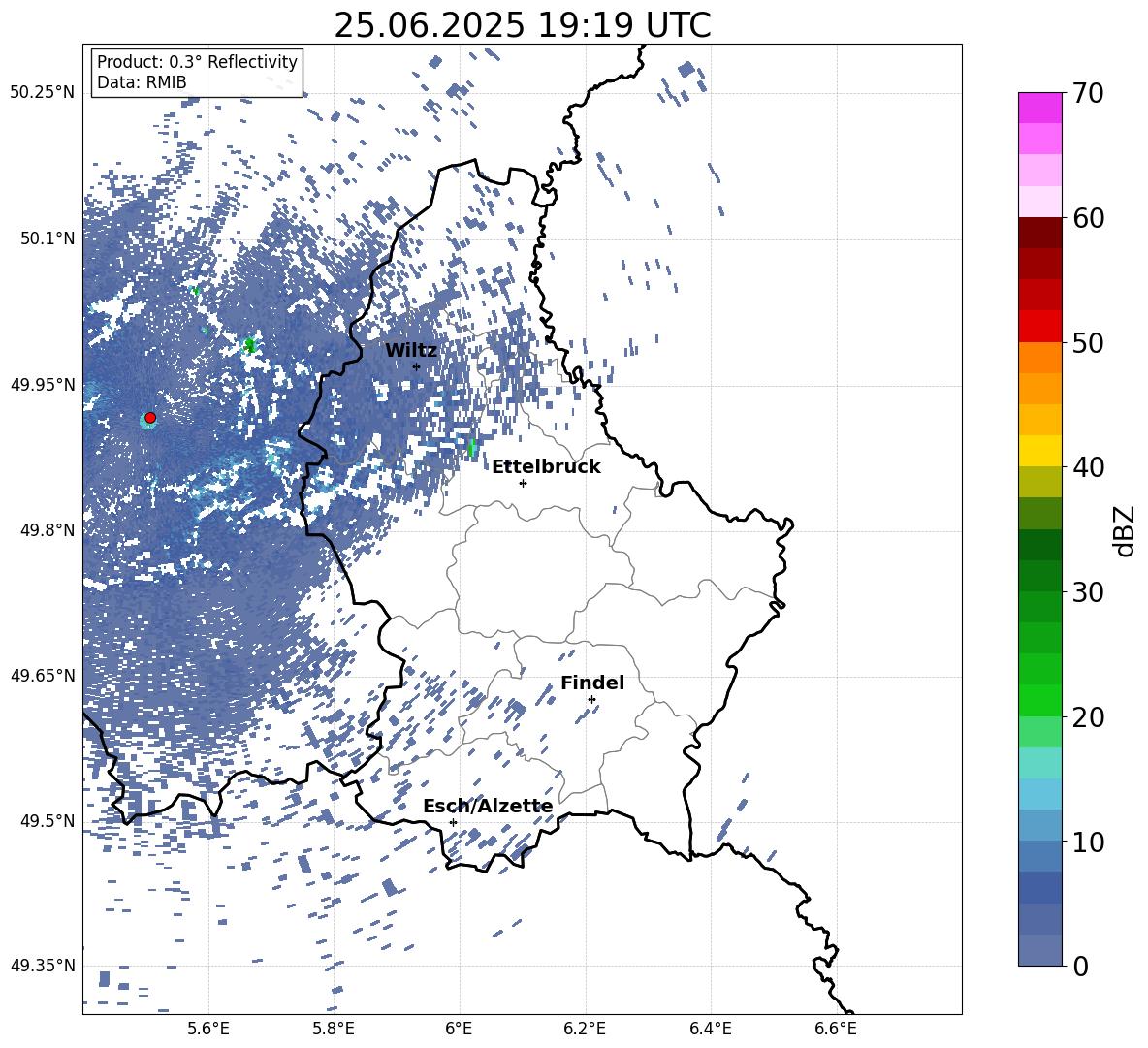
Task: Click the orange colorbar segment below 50
Action: [x=1039, y=358]
